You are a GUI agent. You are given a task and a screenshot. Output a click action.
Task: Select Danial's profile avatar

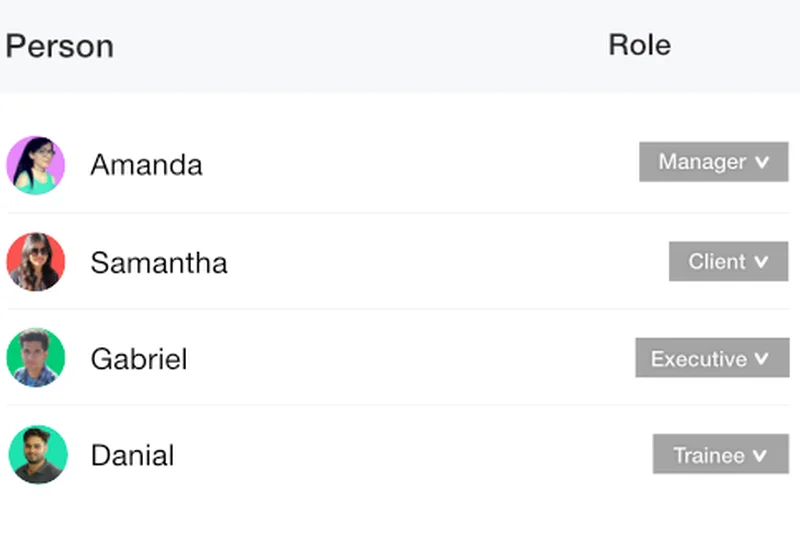pos(37,455)
